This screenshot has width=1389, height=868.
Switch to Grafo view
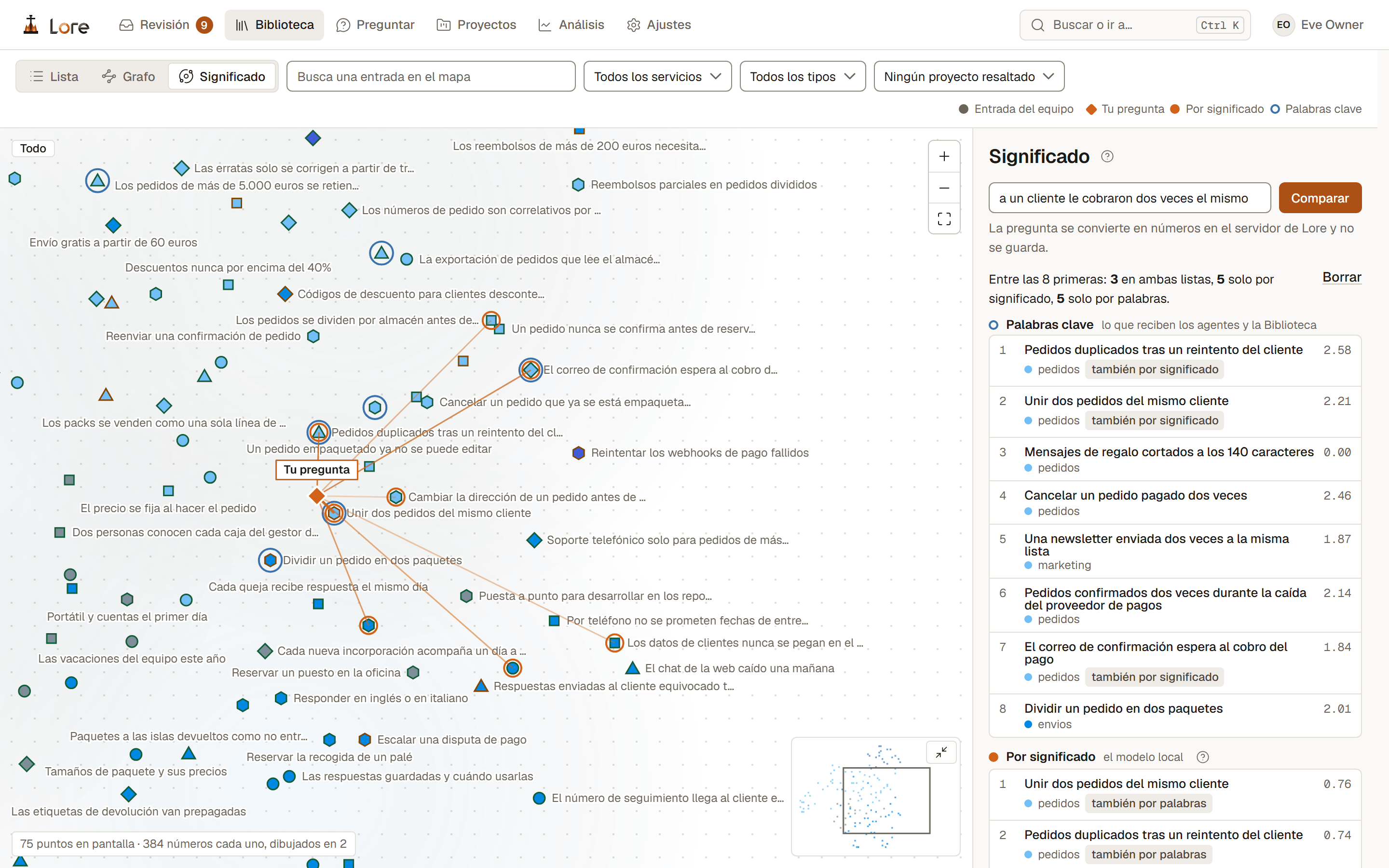tap(129, 76)
